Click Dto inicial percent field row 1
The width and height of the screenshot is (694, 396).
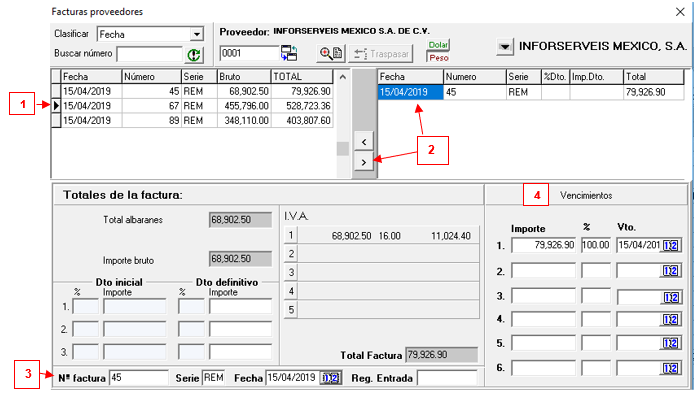(85, 306)
